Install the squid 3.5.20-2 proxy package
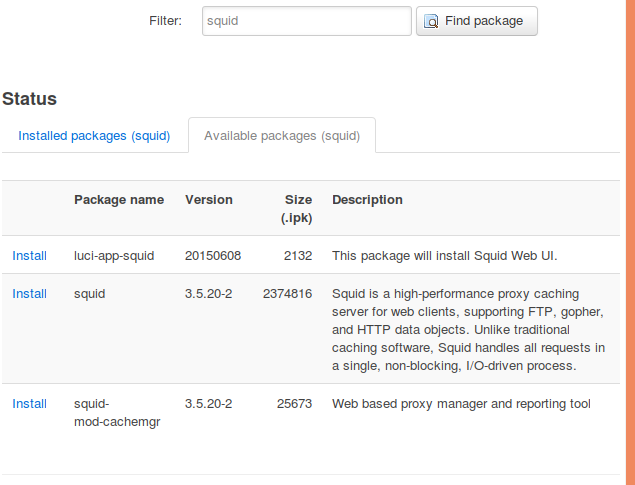 point(29,294)
